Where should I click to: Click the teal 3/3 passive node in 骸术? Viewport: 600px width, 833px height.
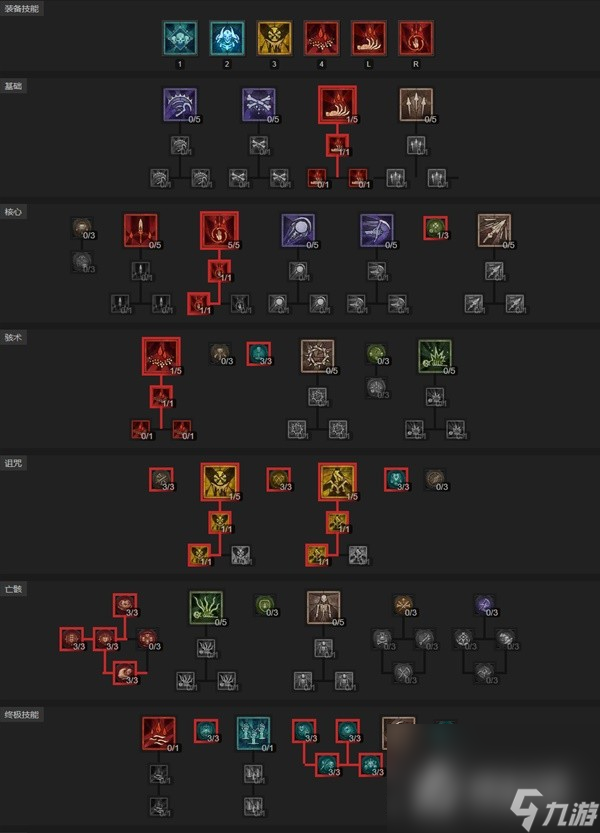point(259,354)
